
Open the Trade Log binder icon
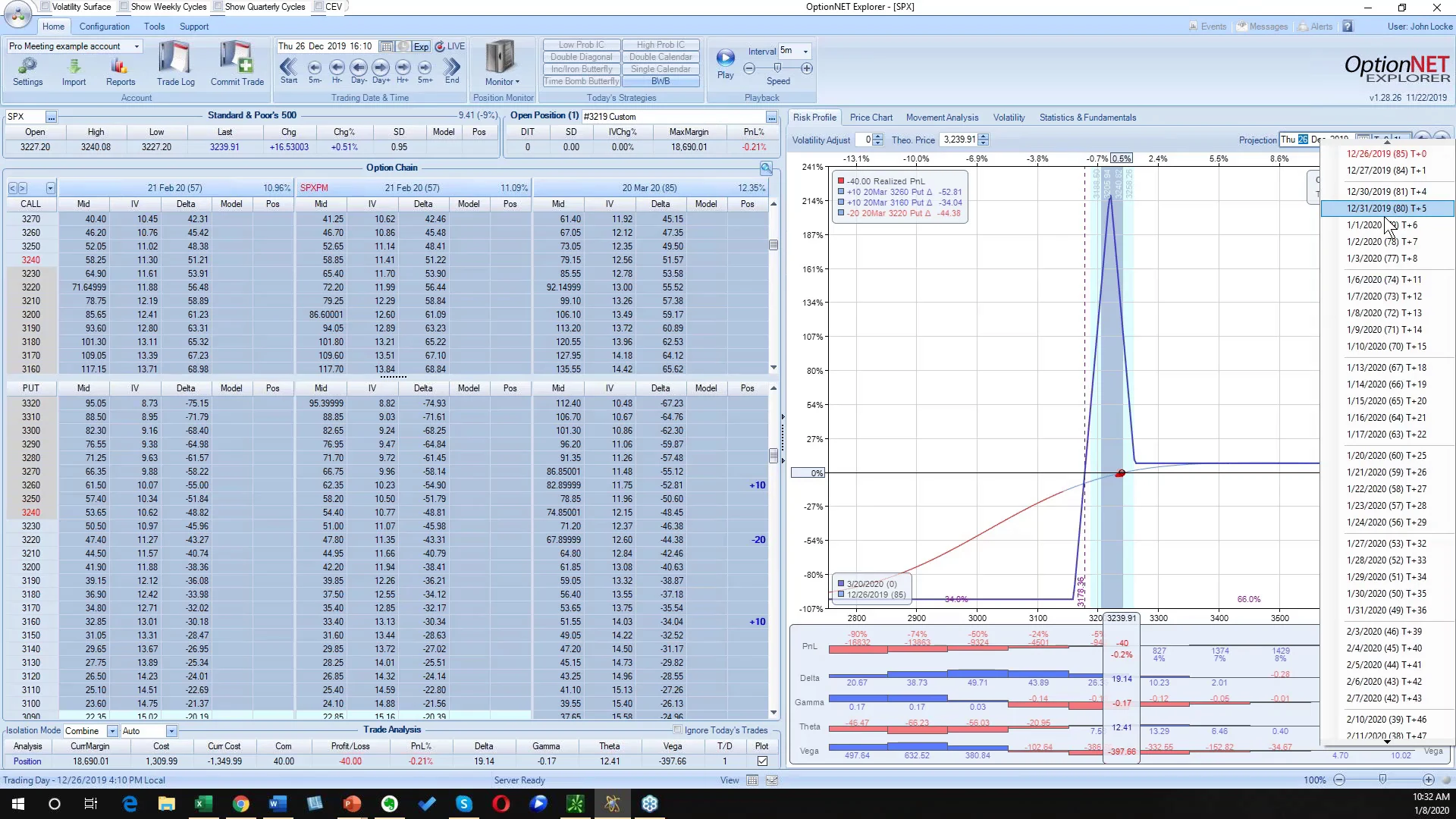[175, 58]
